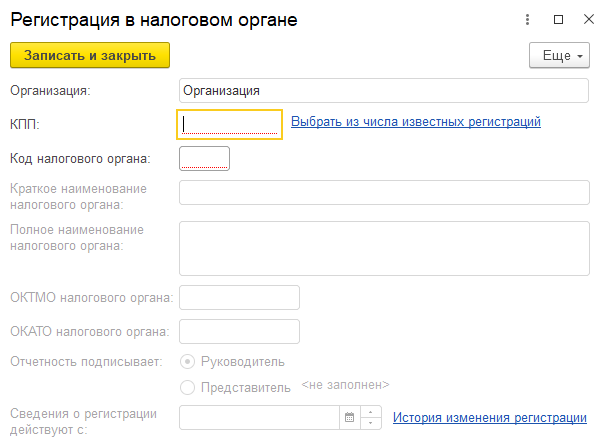Increase registration date with up arrow
This screenshot has width=608, height=447.
pos(371,412)
